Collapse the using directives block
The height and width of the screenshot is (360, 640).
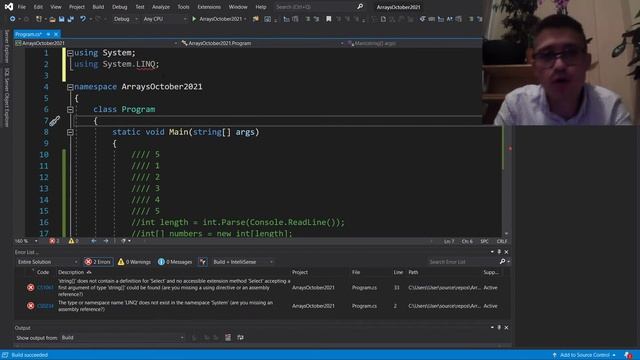[x=70, y=53]
